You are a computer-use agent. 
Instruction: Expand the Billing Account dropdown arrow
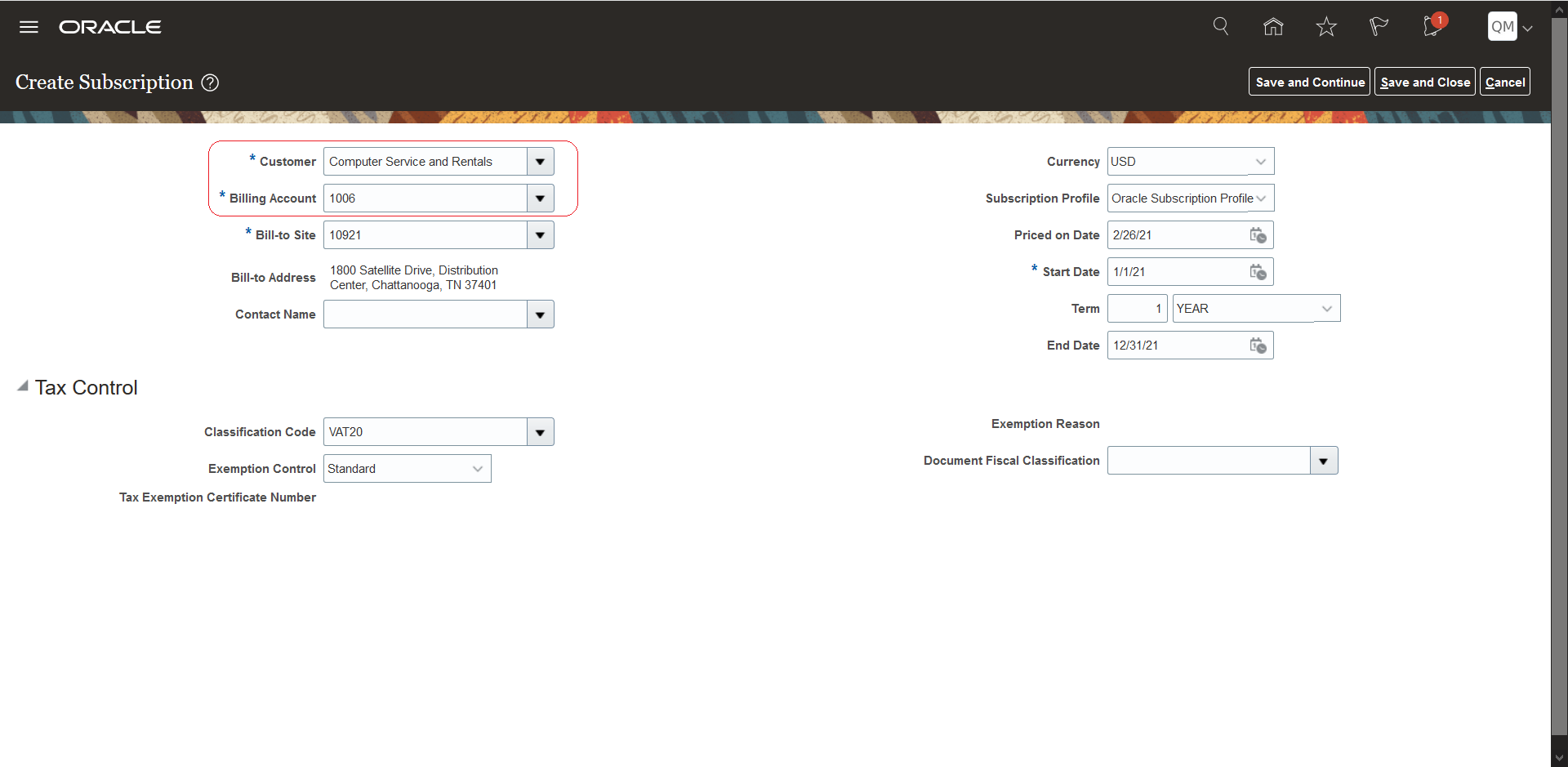pos(541,198)
